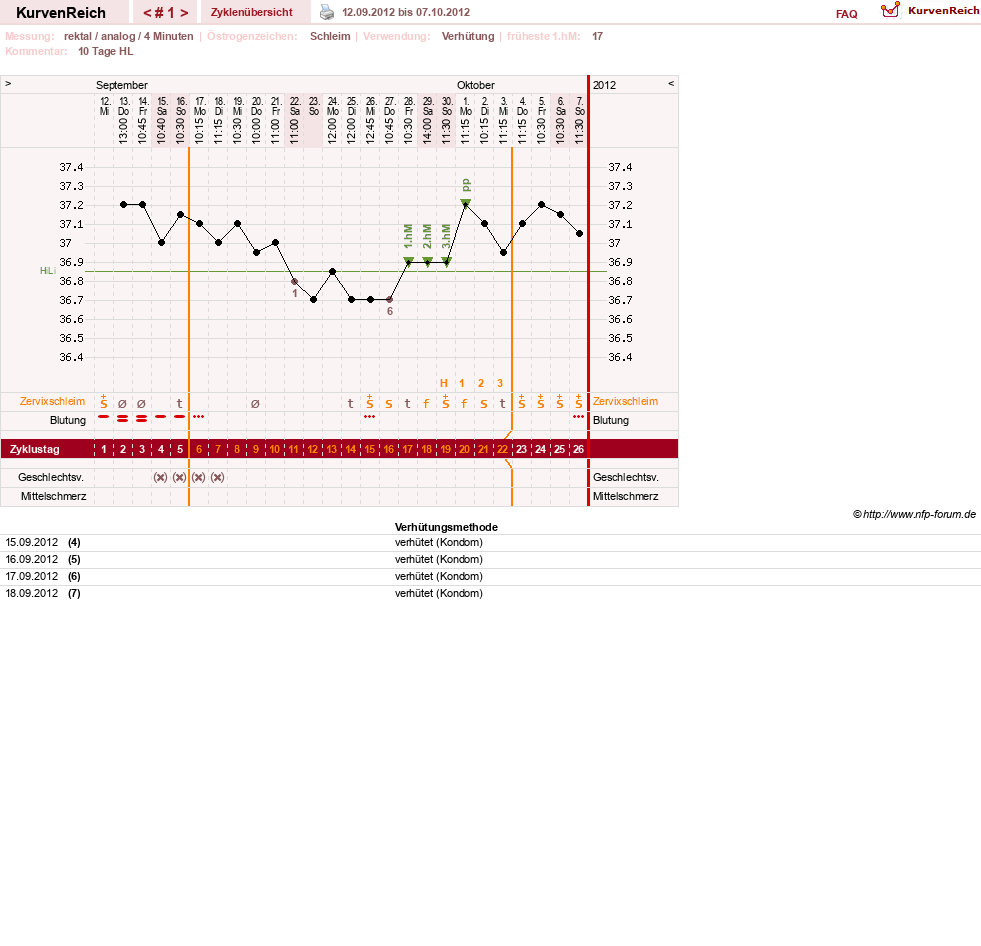Select cycle day 6 in Zyklustag row
Image resolution: width=981 pixels, height=946 pixels.
[x=199, y=449]
